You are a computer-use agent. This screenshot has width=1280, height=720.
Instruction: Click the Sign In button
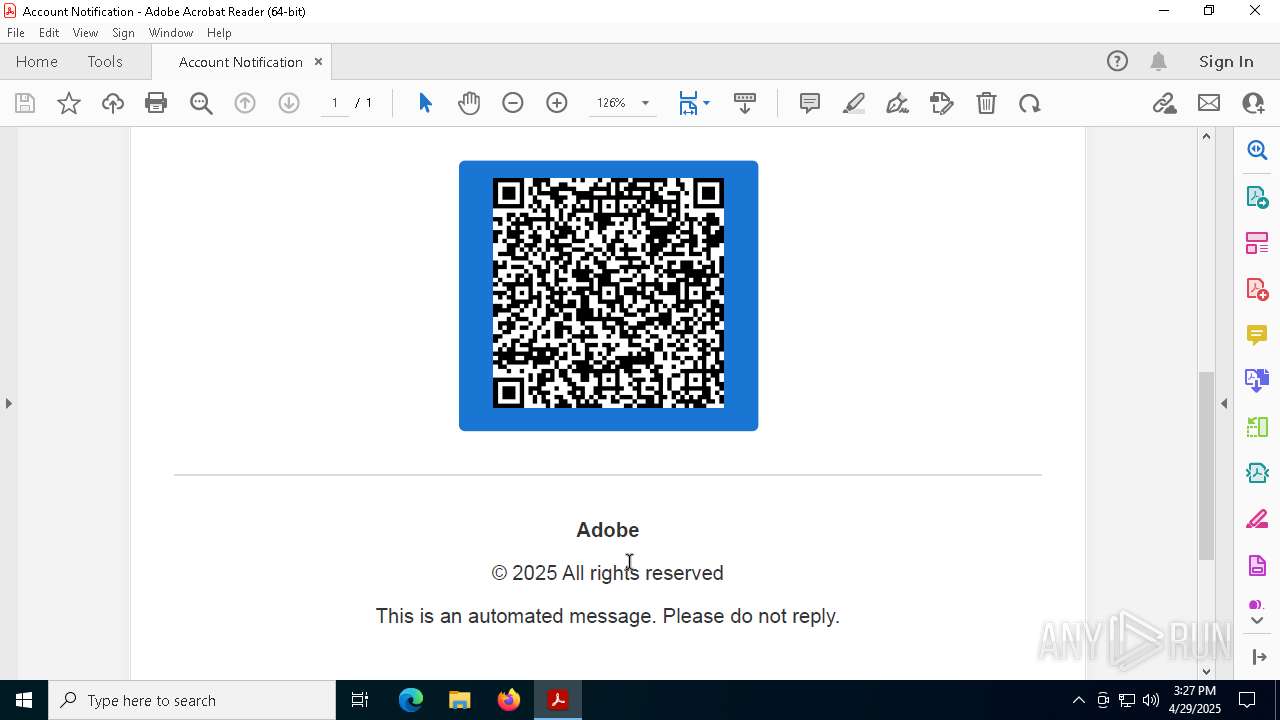(1226, 61)
